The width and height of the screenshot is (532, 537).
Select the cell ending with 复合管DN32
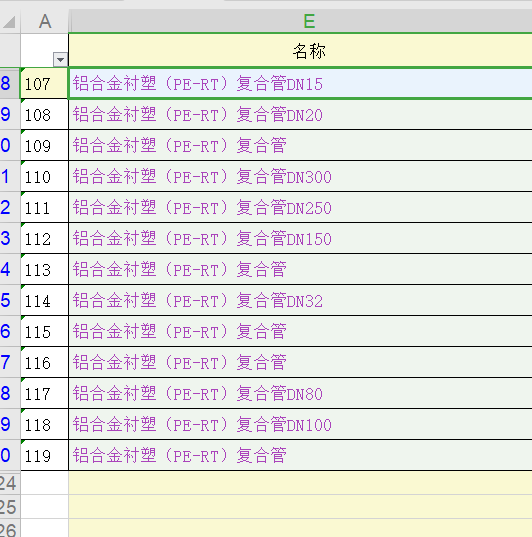point(300,300)
